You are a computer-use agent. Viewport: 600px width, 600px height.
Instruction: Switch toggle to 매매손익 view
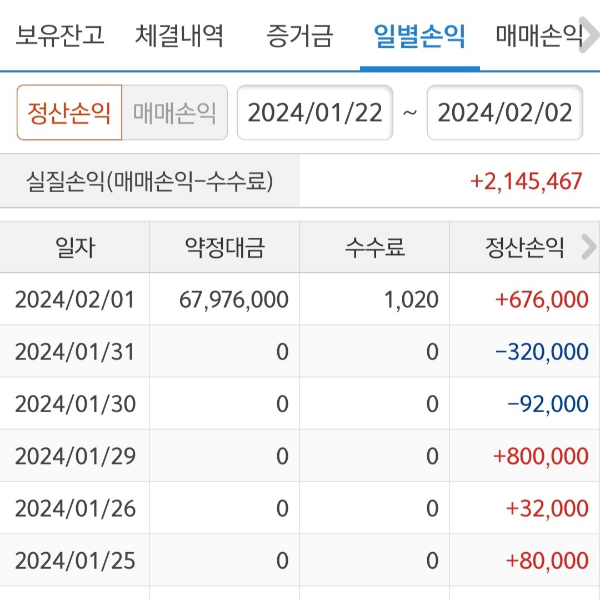175,112
